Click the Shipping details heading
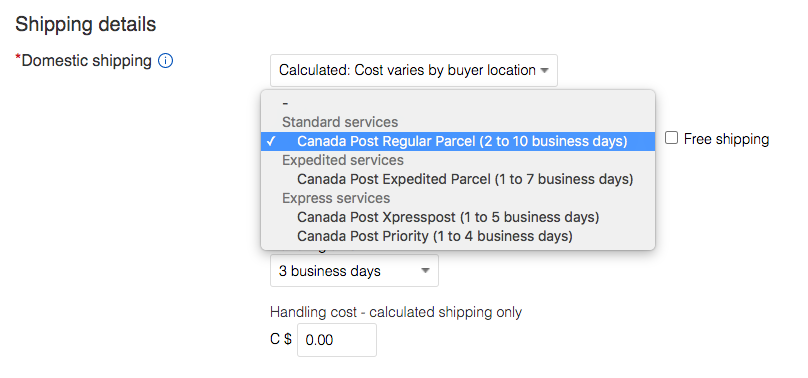 point(86,24)
